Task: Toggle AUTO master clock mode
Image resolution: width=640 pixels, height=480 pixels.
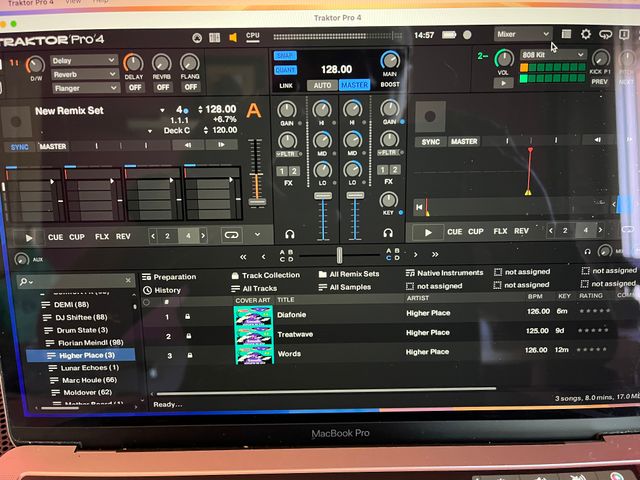Action: [x=322, y=85]
